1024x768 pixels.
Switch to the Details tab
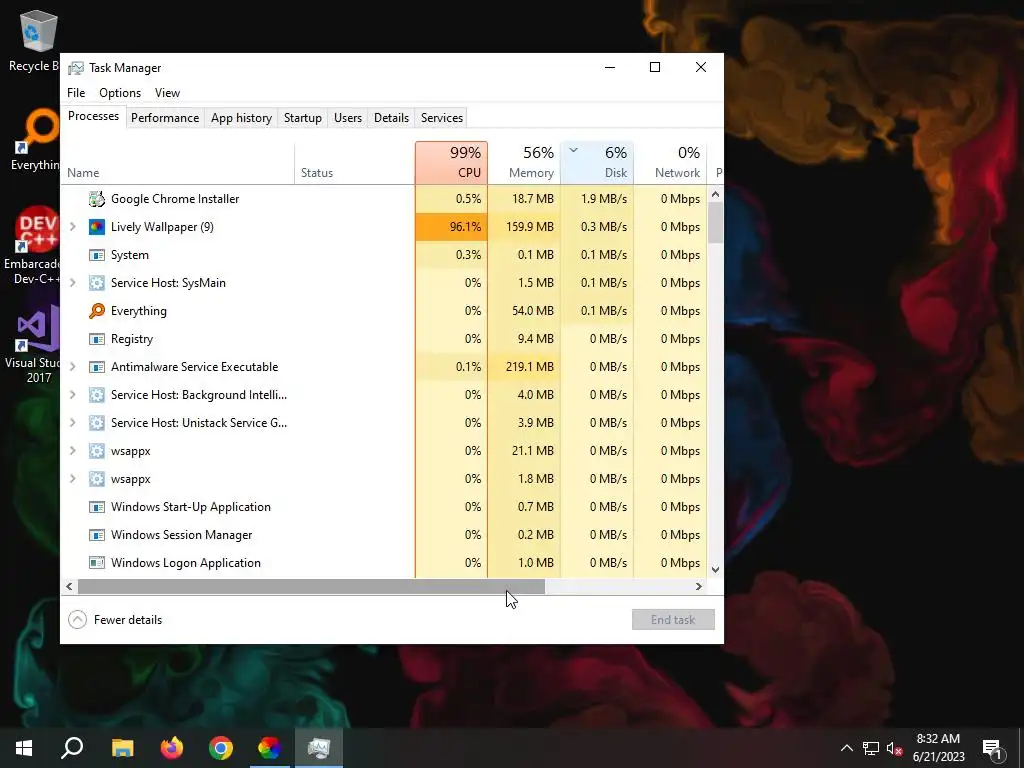[x=391, y=118]
